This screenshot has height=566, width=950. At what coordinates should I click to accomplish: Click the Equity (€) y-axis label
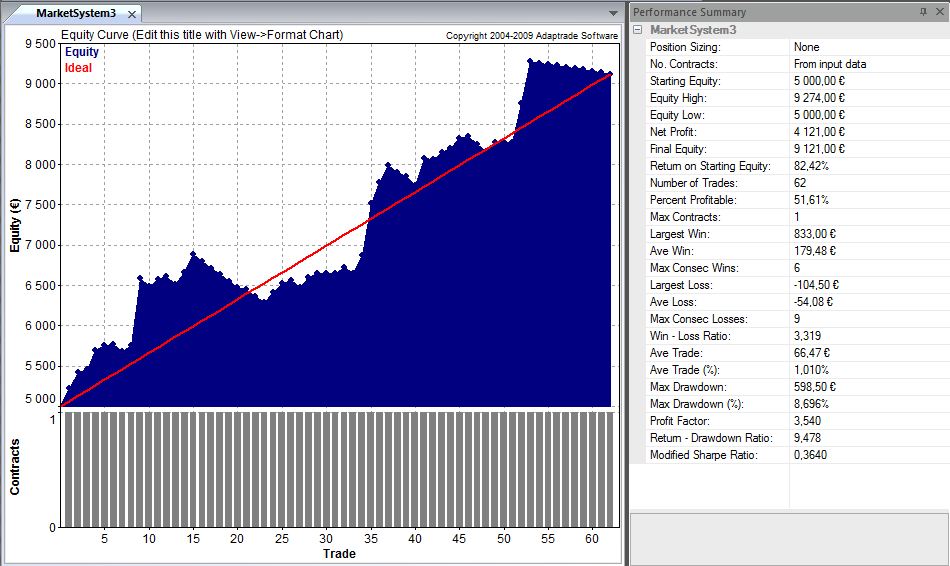coord(15,225)
